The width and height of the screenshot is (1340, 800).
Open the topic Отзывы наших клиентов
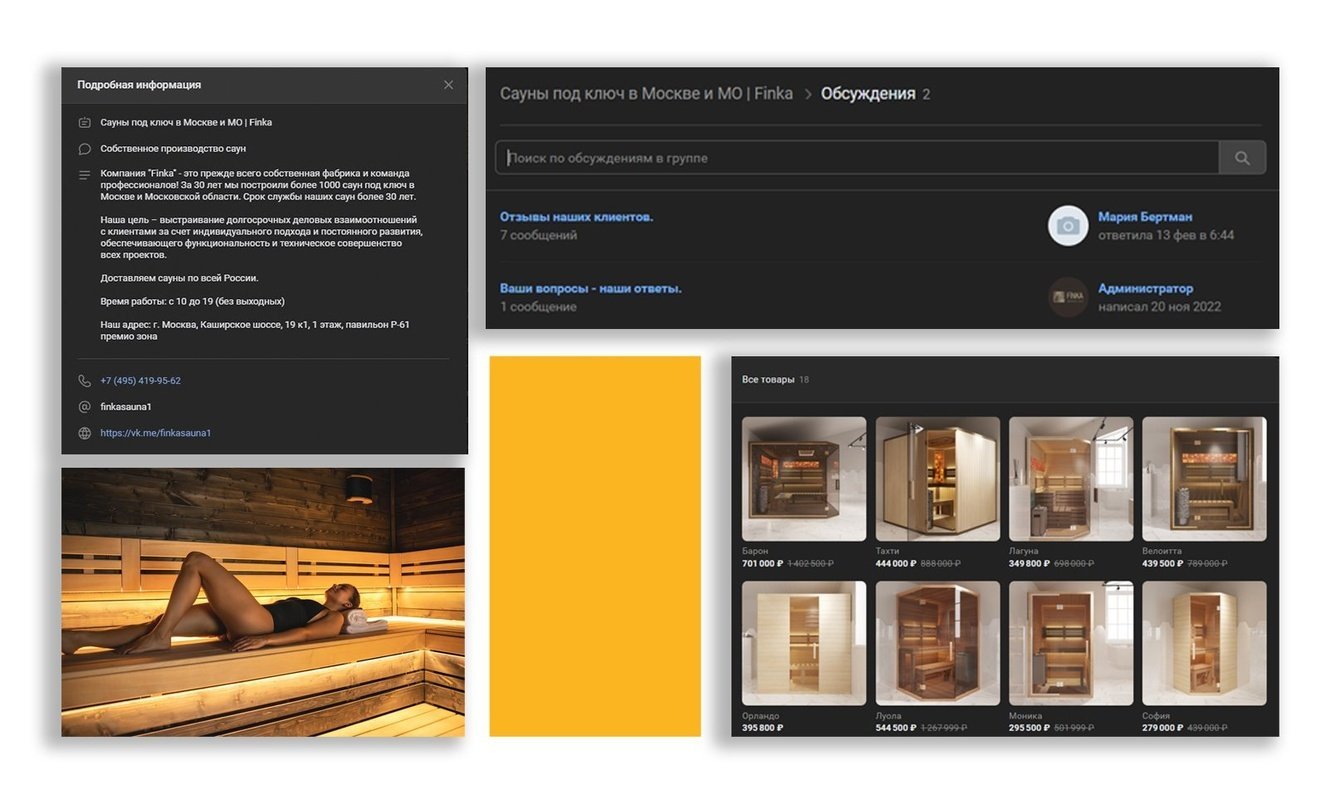pos(577,216)
